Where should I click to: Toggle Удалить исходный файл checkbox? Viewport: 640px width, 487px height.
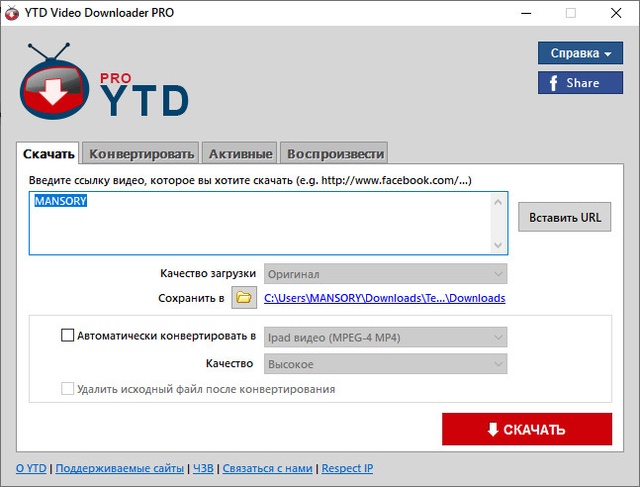click(x=68, y=389)
